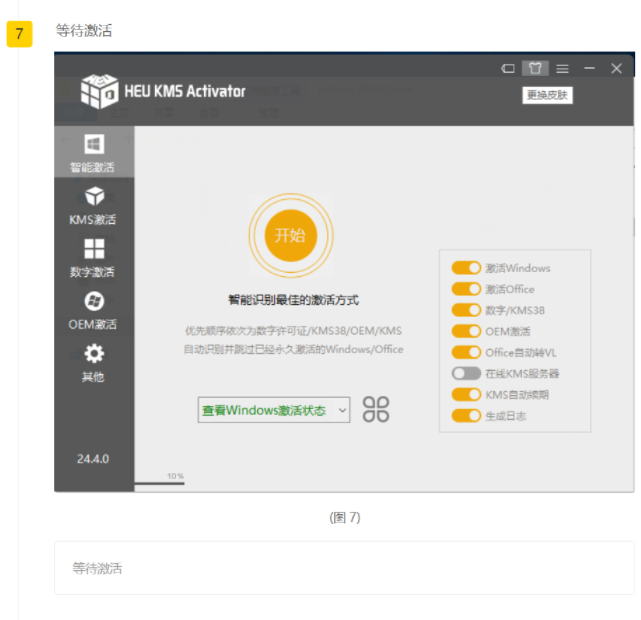The height and width of the screenshot is (620, 641).
Task: Click the line starting 自动识别并跳过已经永久激活
Action: coord(294,349)
